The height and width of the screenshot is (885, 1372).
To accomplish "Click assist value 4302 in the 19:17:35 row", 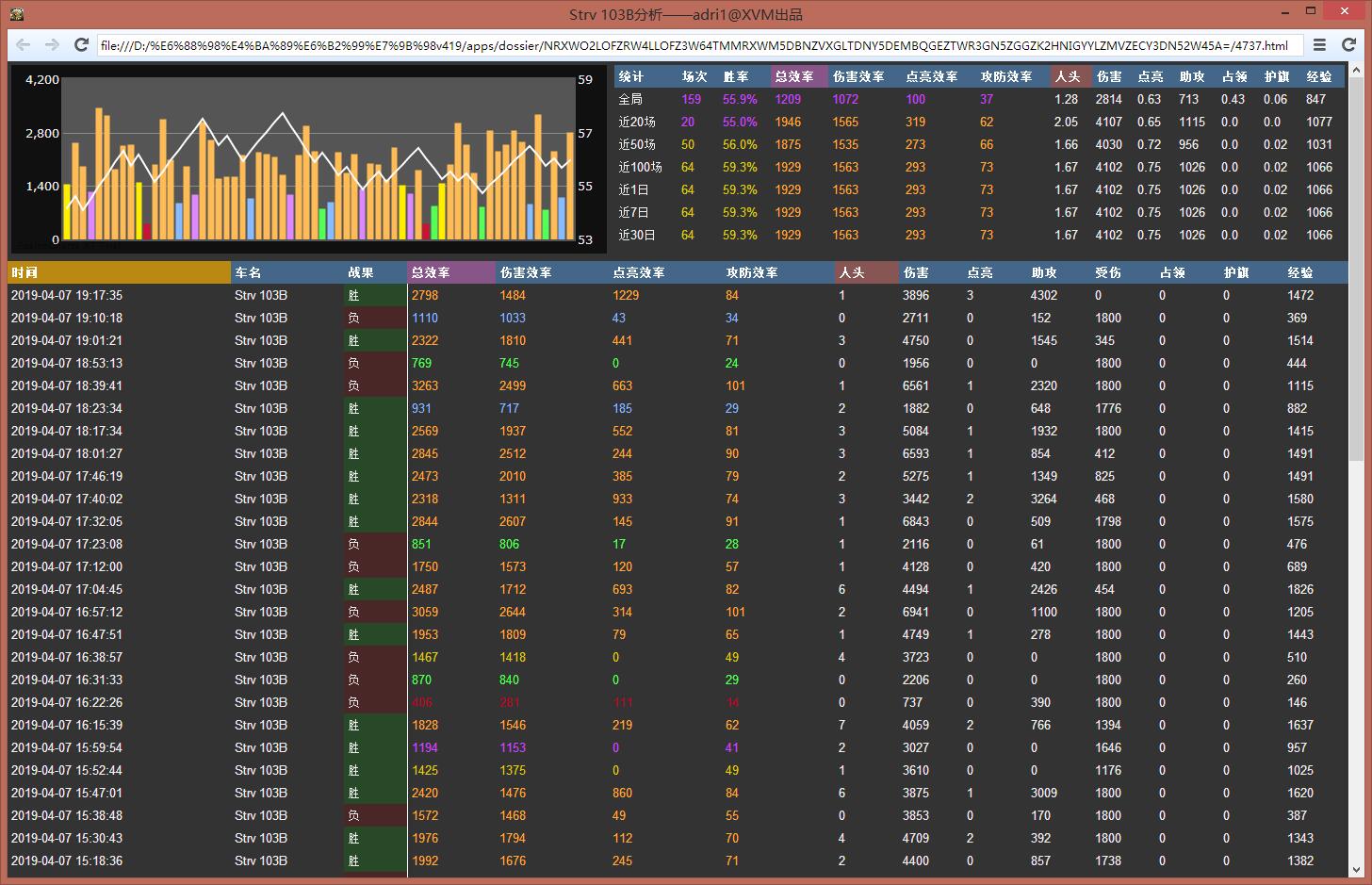I will tap(1044, 295).
